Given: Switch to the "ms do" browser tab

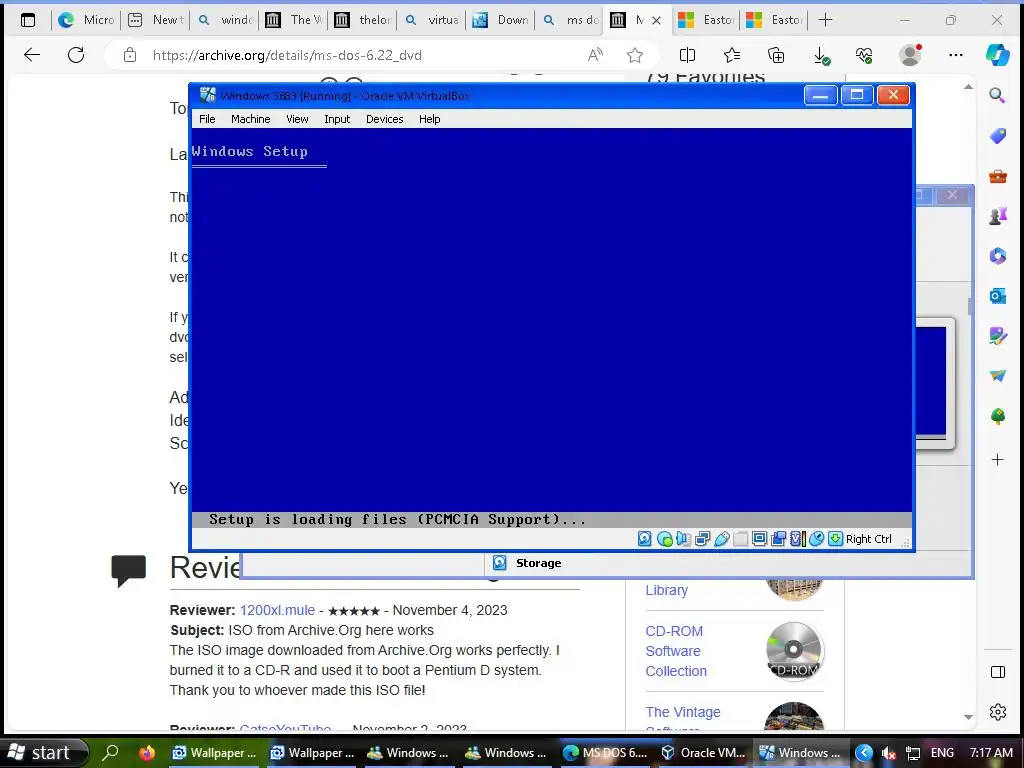Looking at the screenshot, I should click(x=570, y=20).
